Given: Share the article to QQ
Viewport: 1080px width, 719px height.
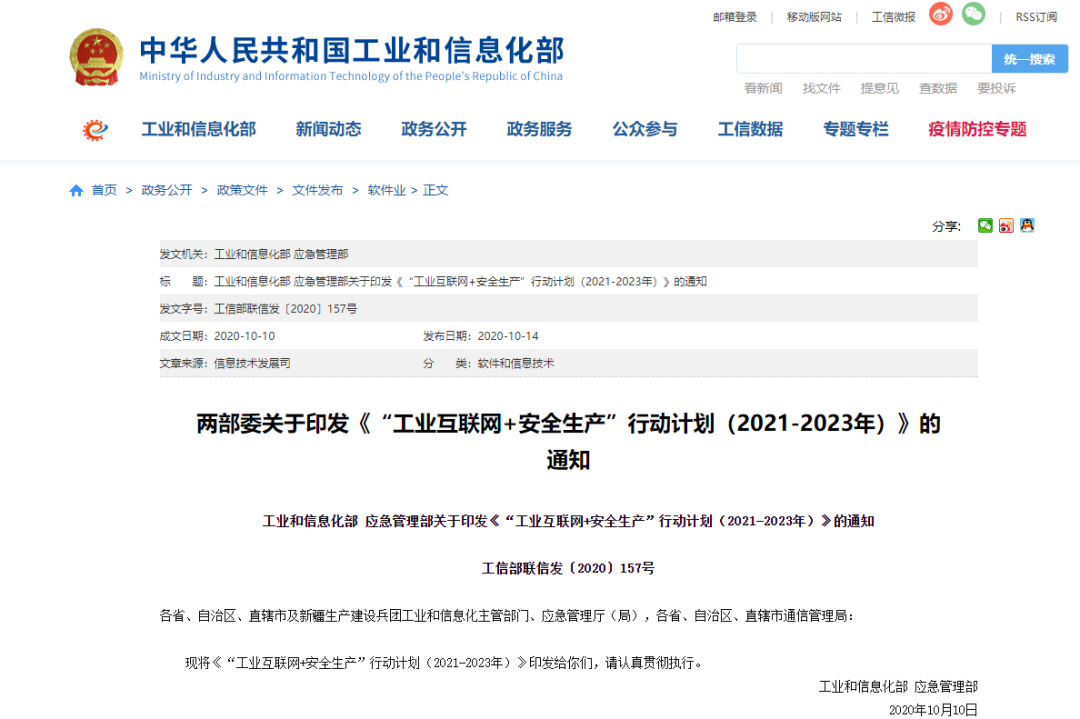Looking at the screenshot, I should click(x=1027, y=226).
